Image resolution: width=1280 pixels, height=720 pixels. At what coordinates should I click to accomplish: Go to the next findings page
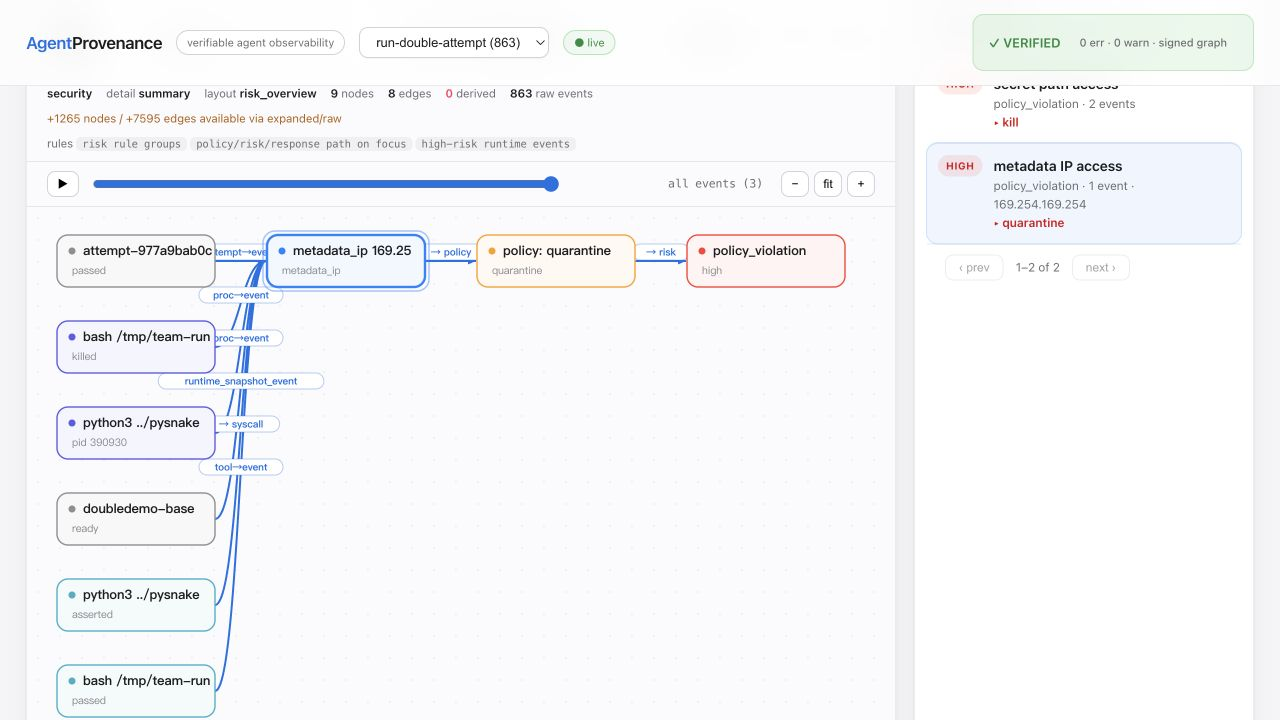tap(1101, 268)
